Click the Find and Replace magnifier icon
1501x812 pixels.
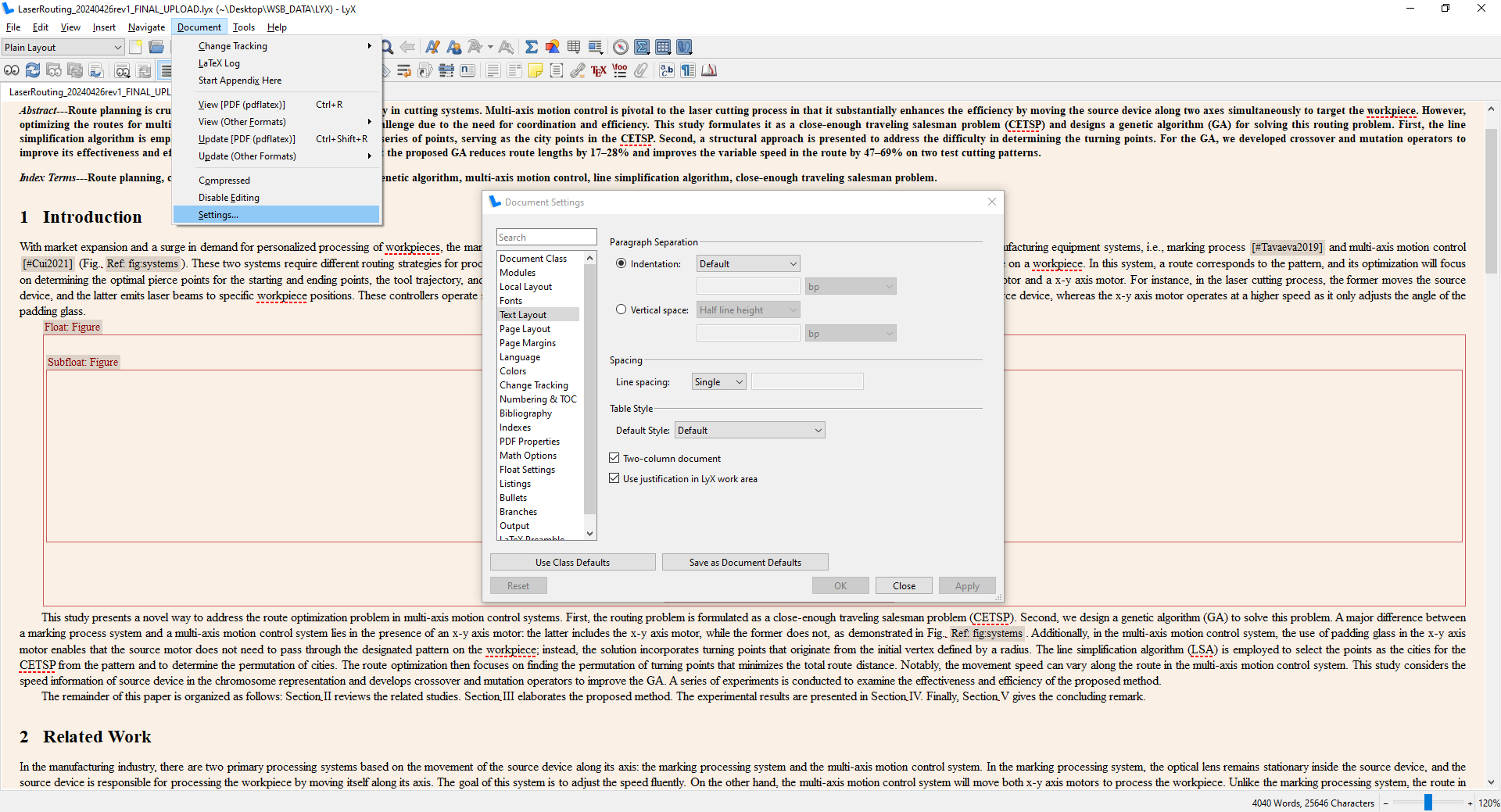click(387, 47)
